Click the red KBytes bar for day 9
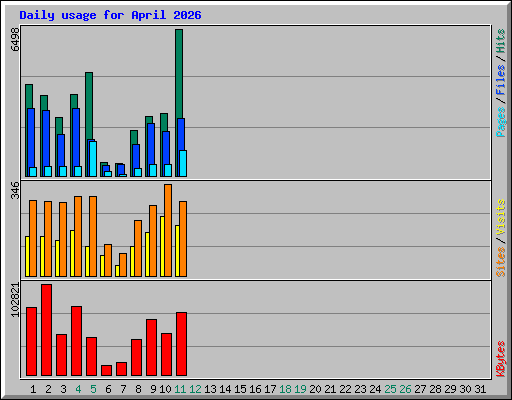 tap(151, 348)
